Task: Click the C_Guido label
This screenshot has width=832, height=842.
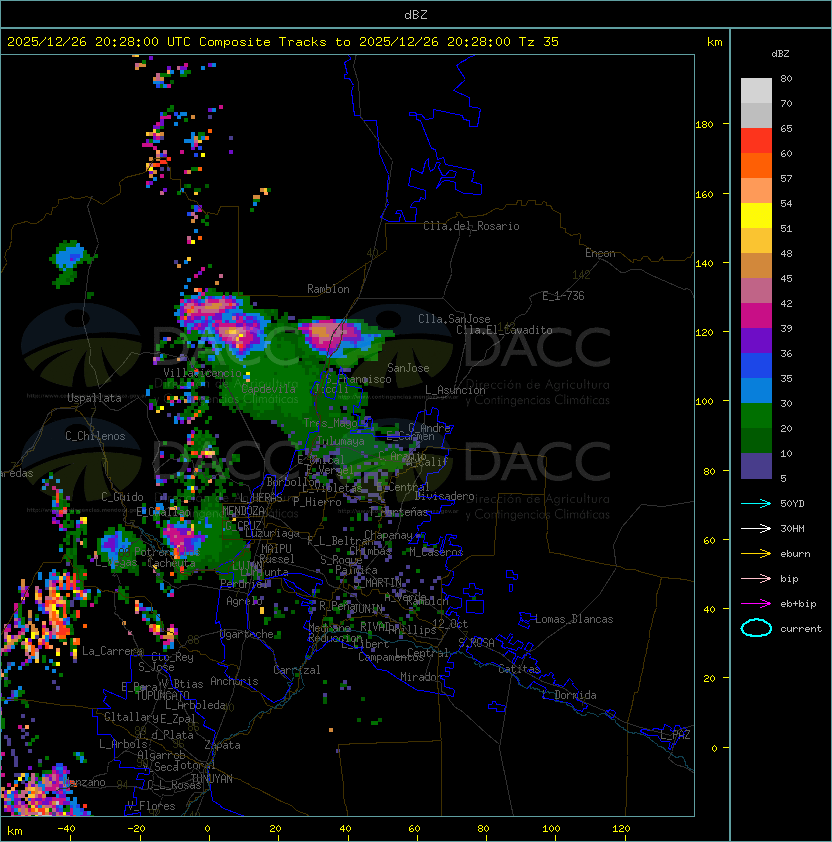Action: coord(122,497)
